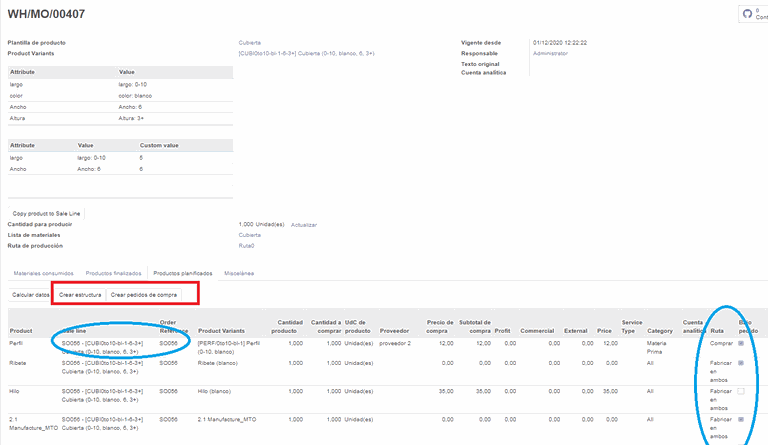768x445 pixels.
Task: Switch to the Materiales consumidos tab
Action: click(x=41, y=272)
